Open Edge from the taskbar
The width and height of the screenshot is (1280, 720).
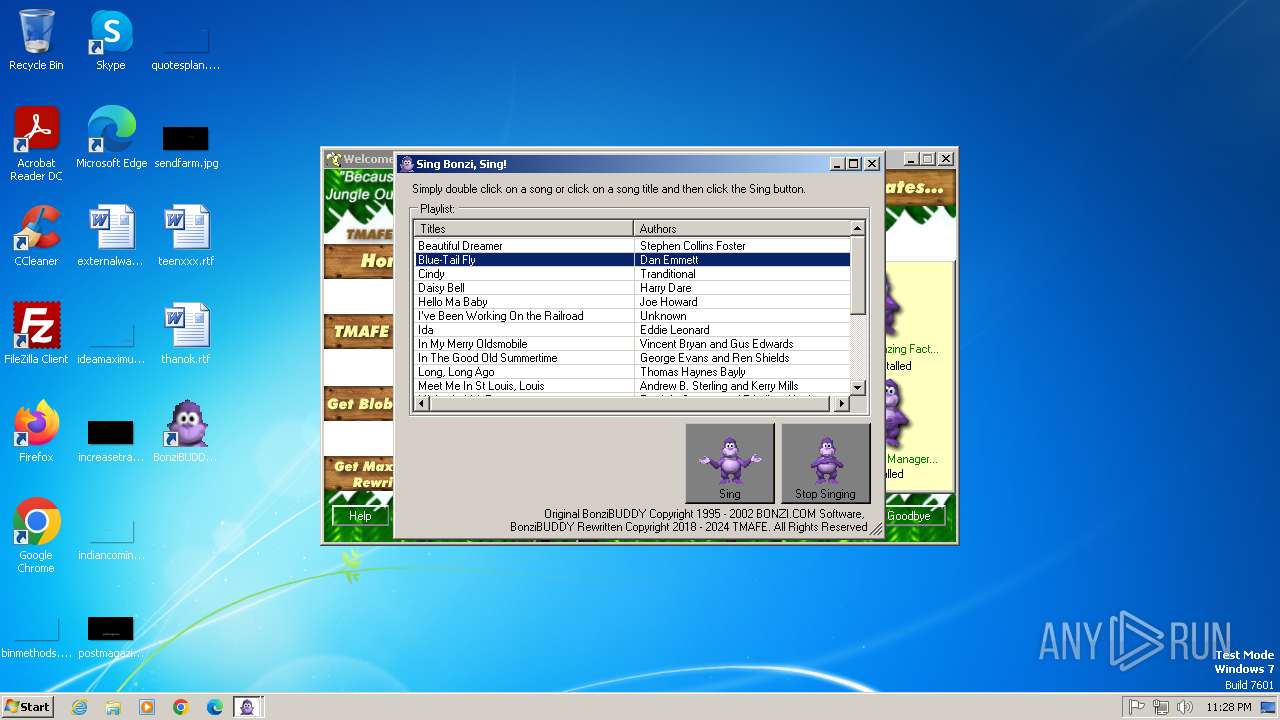tap(215, 707)
